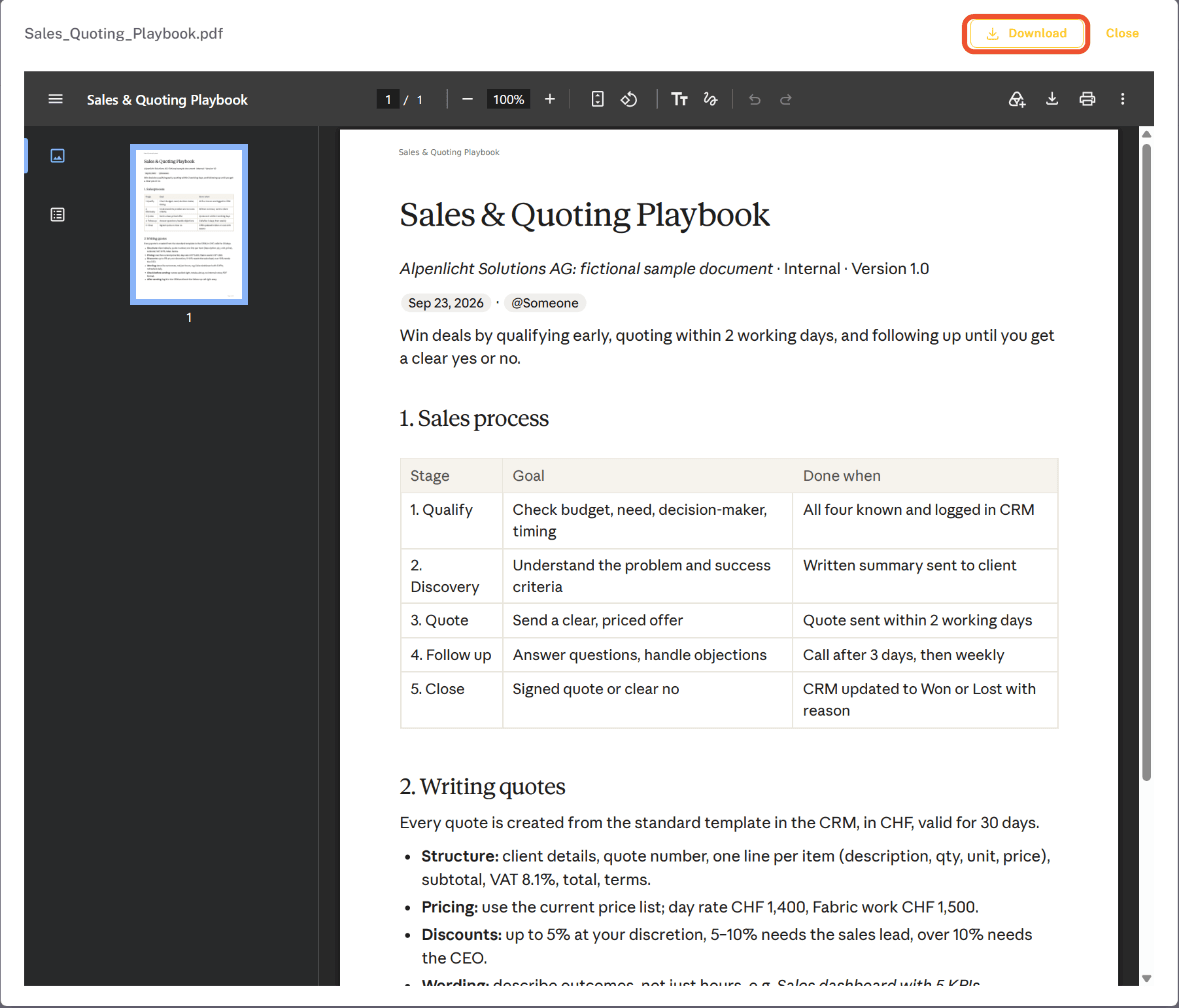The image size is (1179, 1008).
Task: Select the add text annotation tool
Action: coord(679,99)
